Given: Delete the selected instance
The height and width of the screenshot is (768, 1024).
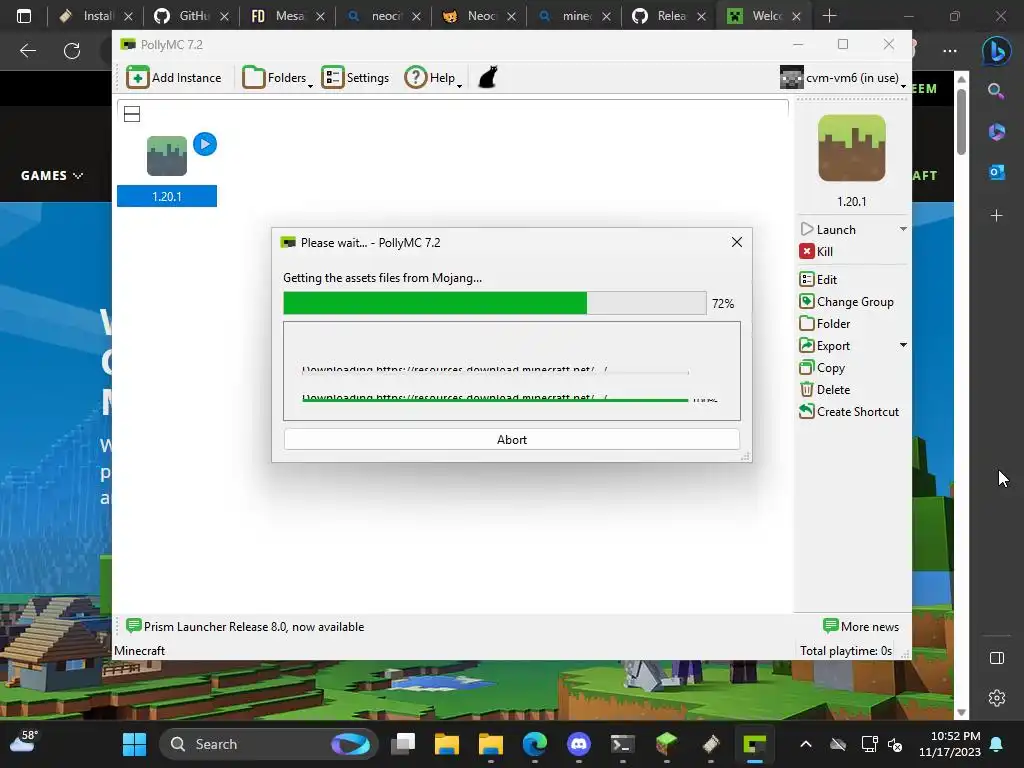Looking at the screenshot, I should pyautogui.click(x=825, y=390).
